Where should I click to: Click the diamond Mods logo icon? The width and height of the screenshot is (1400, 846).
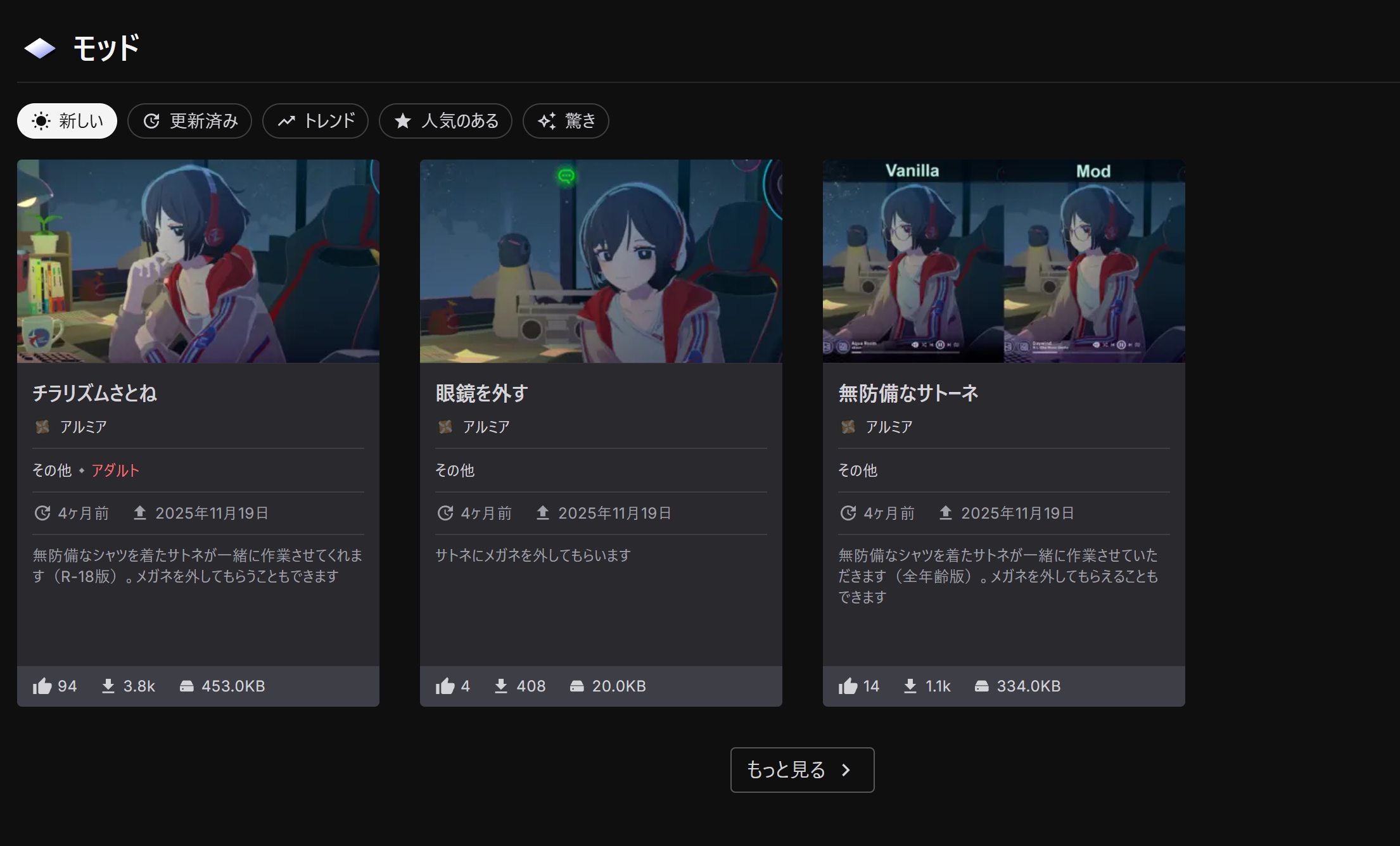(40, 48)
